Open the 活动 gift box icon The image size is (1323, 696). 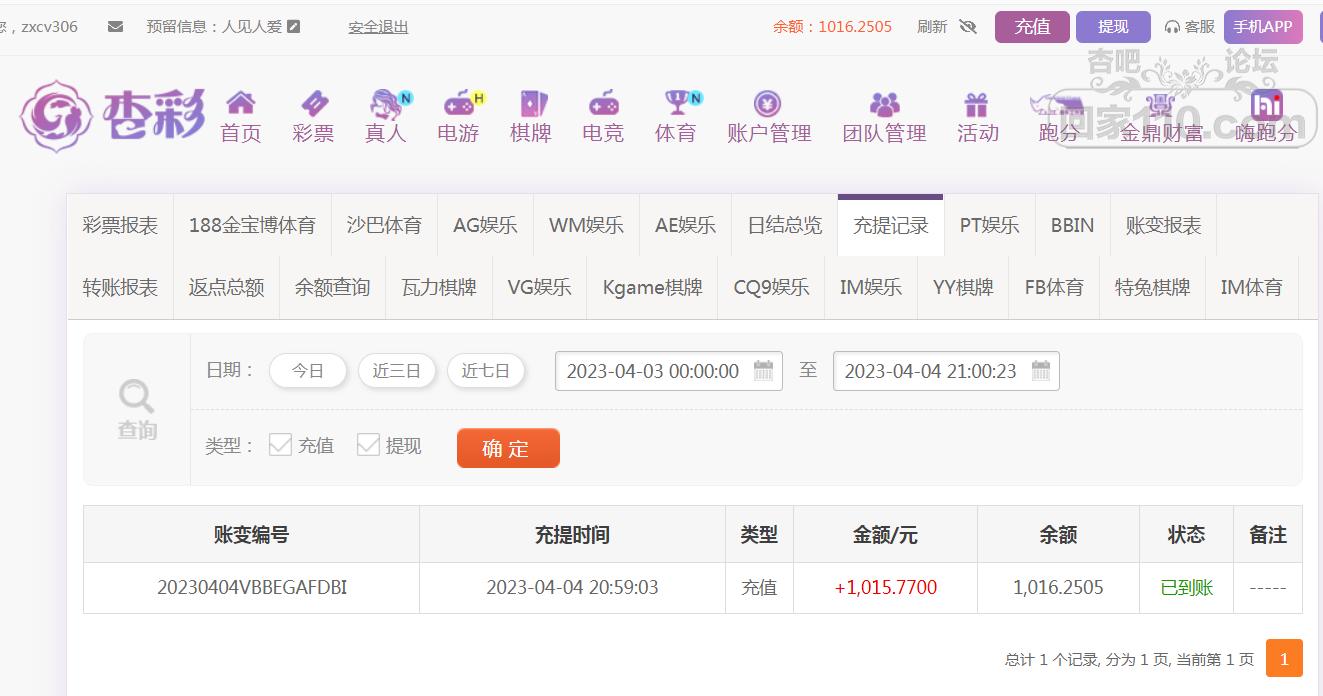977,103
